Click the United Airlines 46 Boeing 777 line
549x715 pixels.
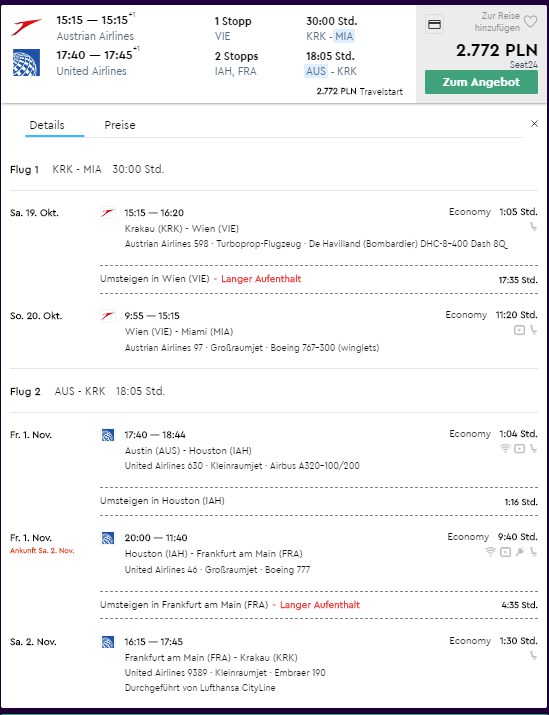point(218,570)
